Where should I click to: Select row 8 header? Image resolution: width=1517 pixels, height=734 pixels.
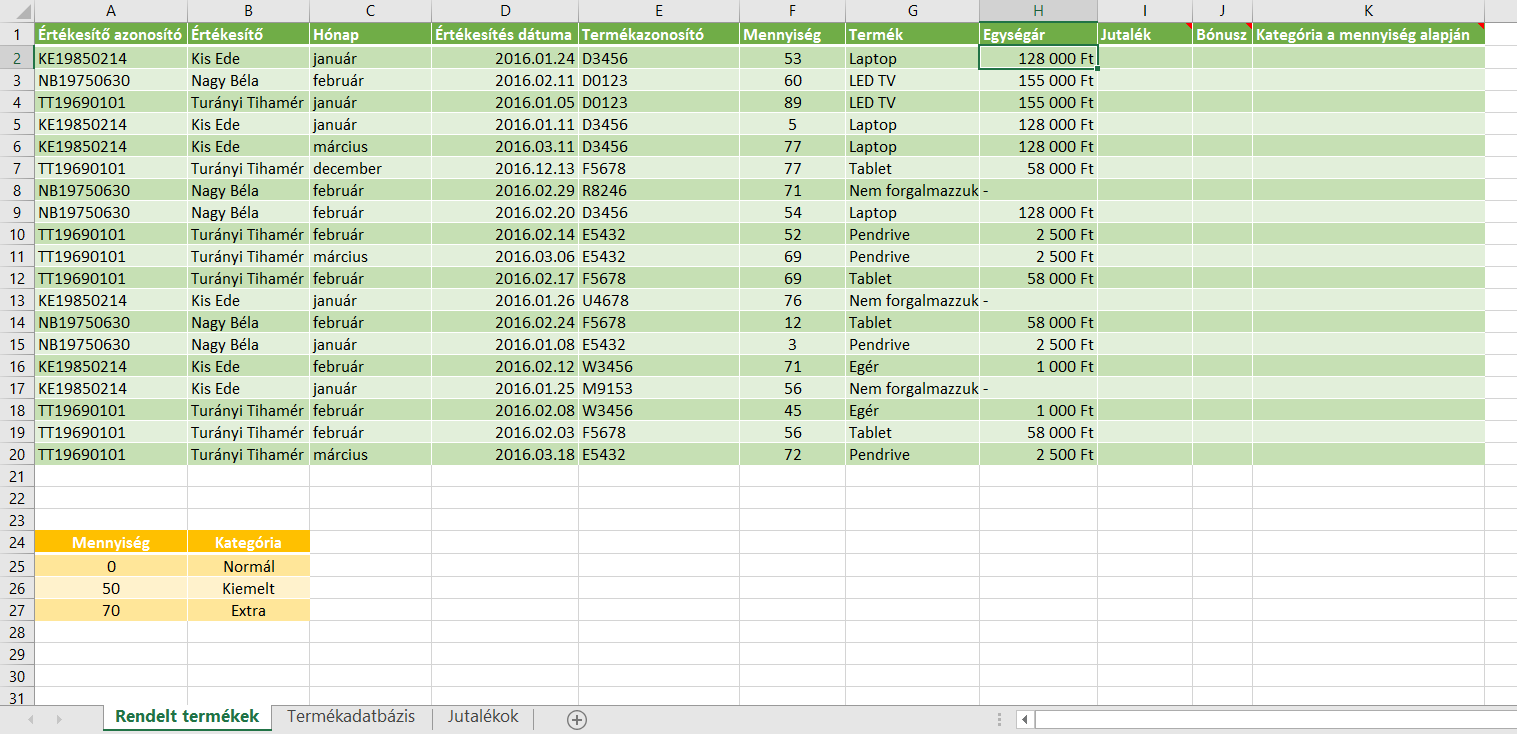pyautogui.click(x=17, y=190)
